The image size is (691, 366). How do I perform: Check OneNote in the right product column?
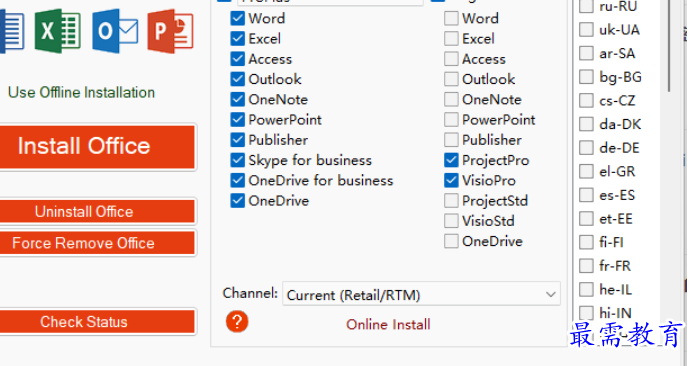pos(451,100)
